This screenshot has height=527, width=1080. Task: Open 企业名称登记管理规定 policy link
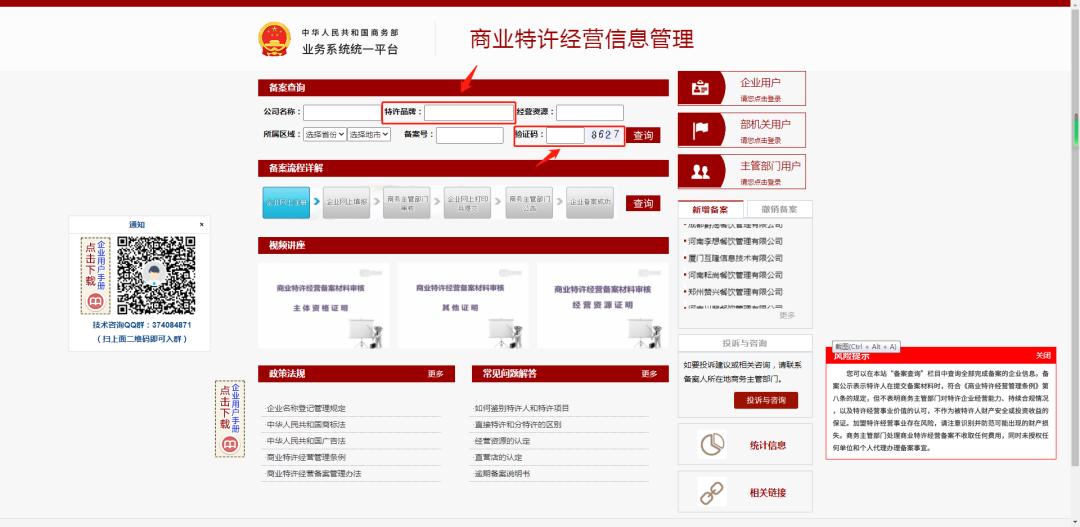(x=307, y=408)
